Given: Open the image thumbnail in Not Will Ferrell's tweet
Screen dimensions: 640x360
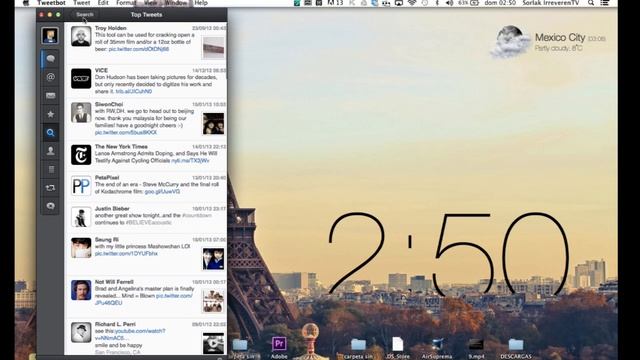Looking at the screenshot, I should tap(213, 301).
